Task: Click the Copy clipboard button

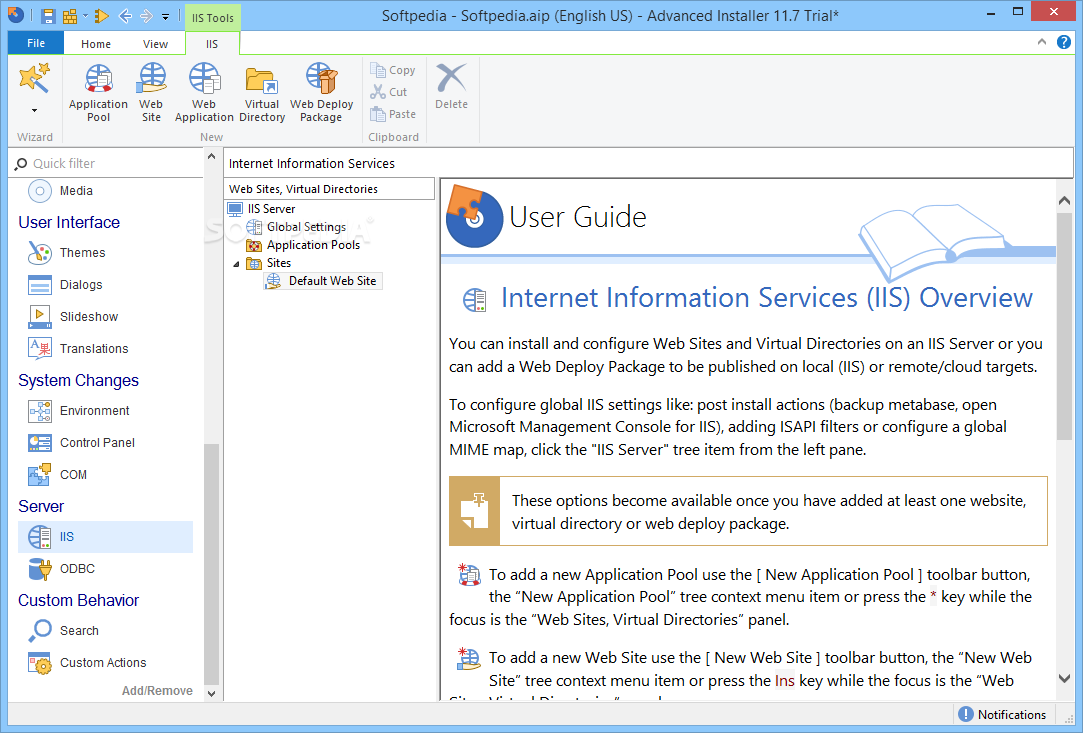Action: click(392, 70)
